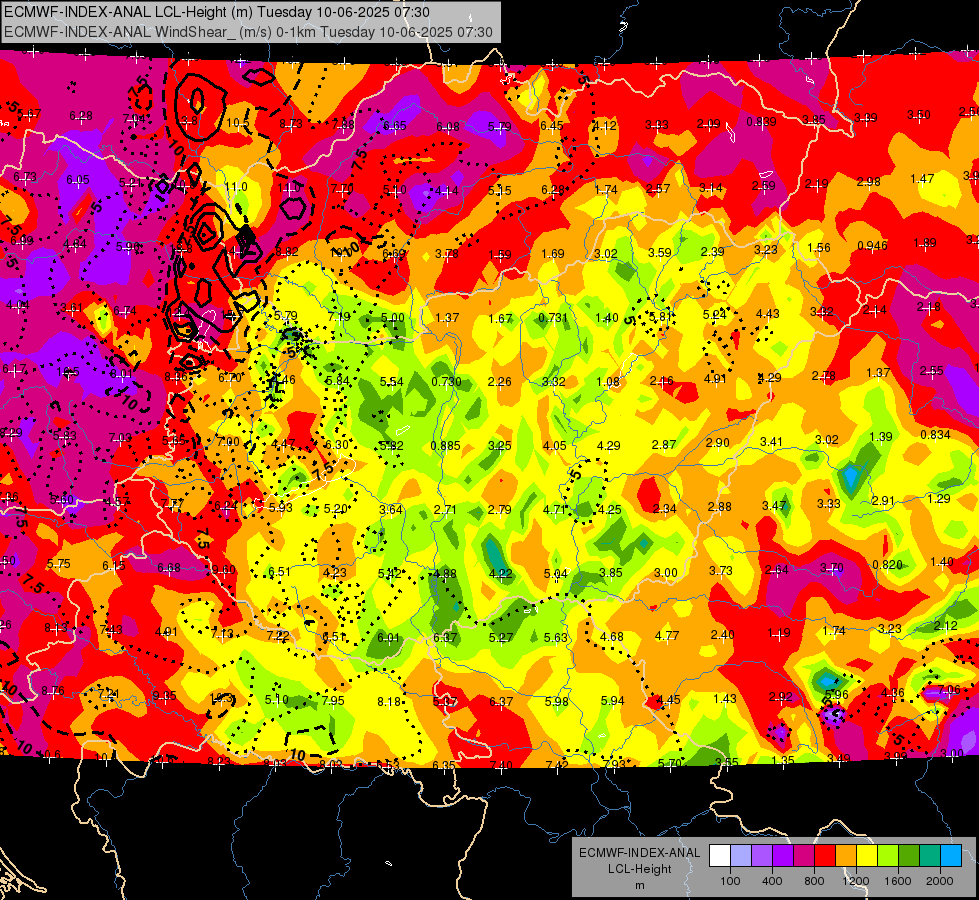979x900 pixels.
Task: Click the wind shear value 0.731
Action: [x=553, y=317]
